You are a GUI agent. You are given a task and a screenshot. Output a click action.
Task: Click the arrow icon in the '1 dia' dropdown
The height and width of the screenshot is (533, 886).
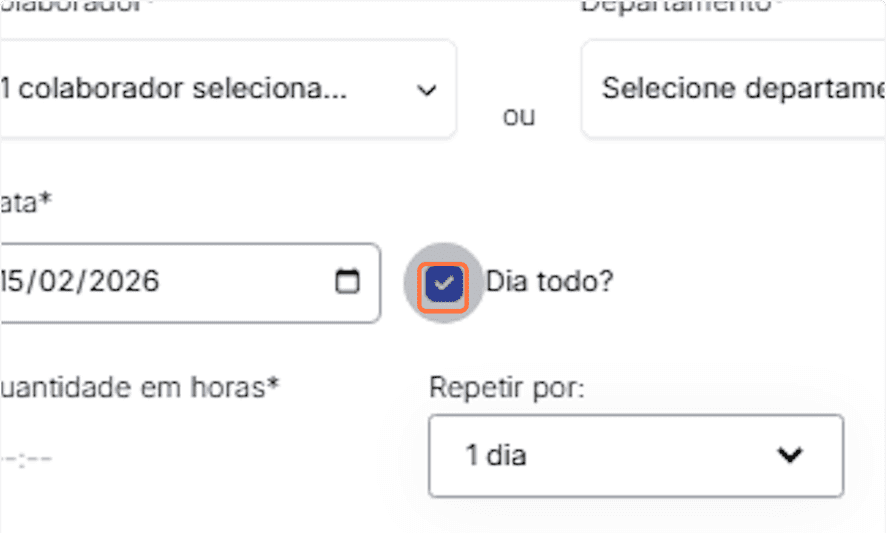pyautogui.click(x=790, y=456)
